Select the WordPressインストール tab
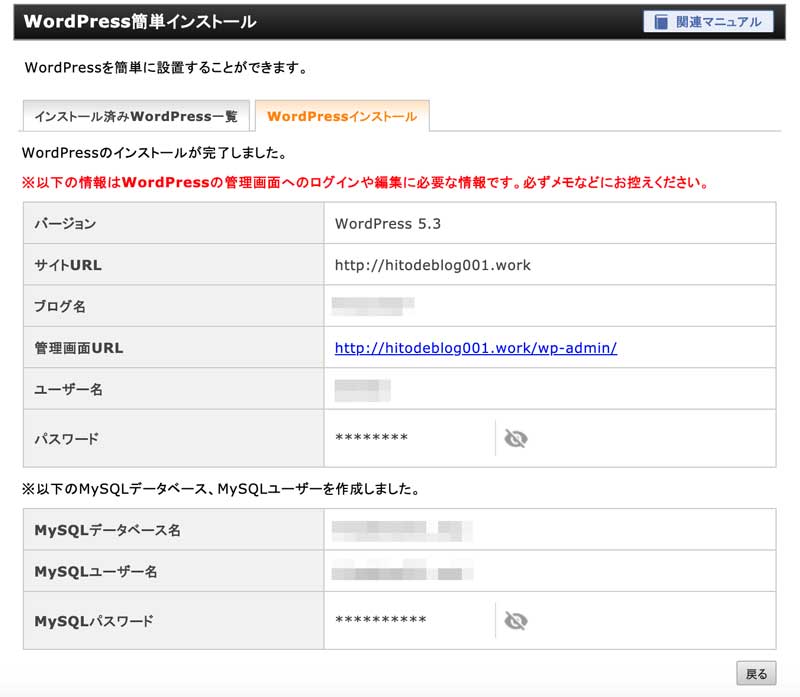The image size is (800, 697). tap(342, 116)
